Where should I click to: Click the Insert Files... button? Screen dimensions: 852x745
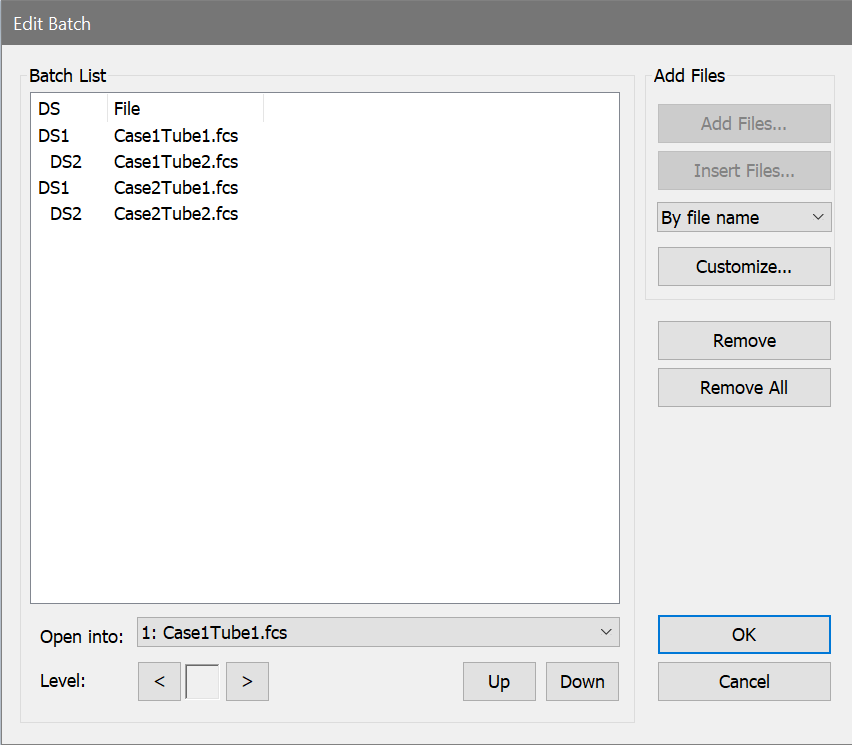coord(744,171)
